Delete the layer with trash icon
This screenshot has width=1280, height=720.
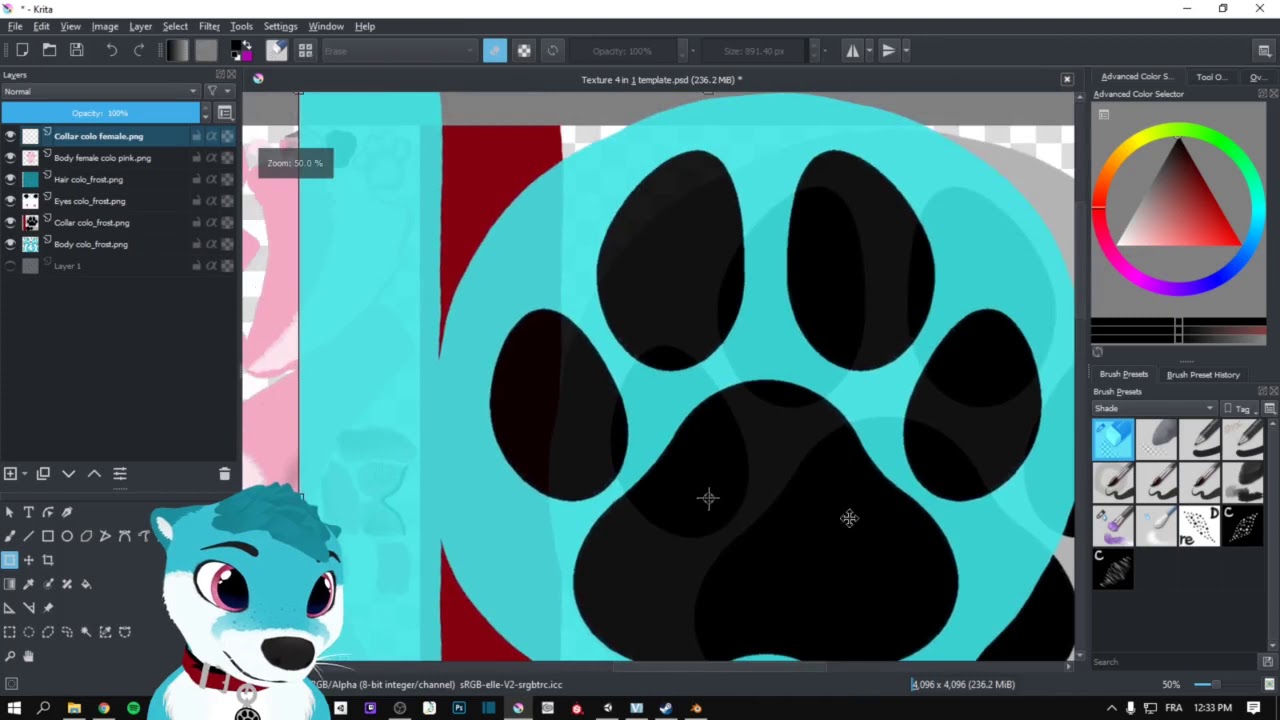(x=224, y=474)
